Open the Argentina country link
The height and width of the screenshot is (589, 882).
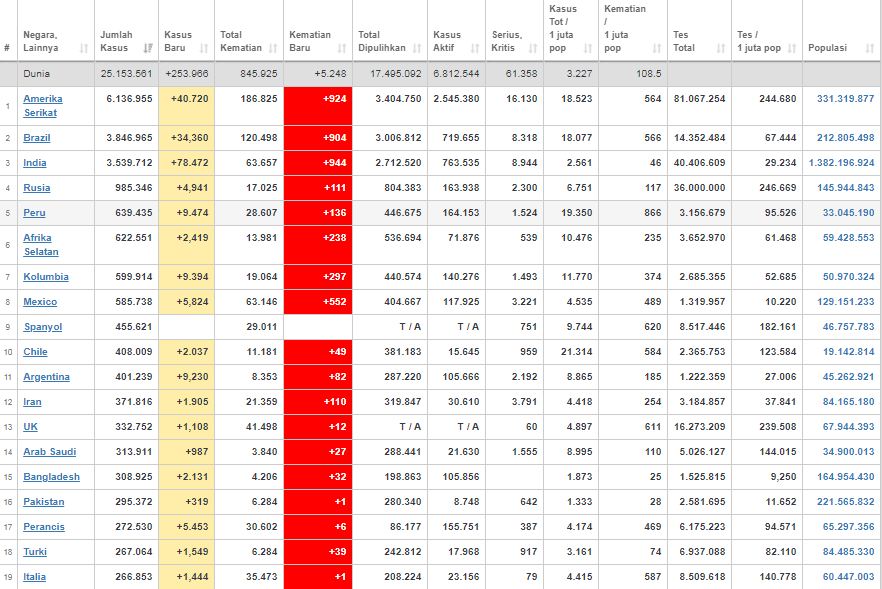click(47, 377)
